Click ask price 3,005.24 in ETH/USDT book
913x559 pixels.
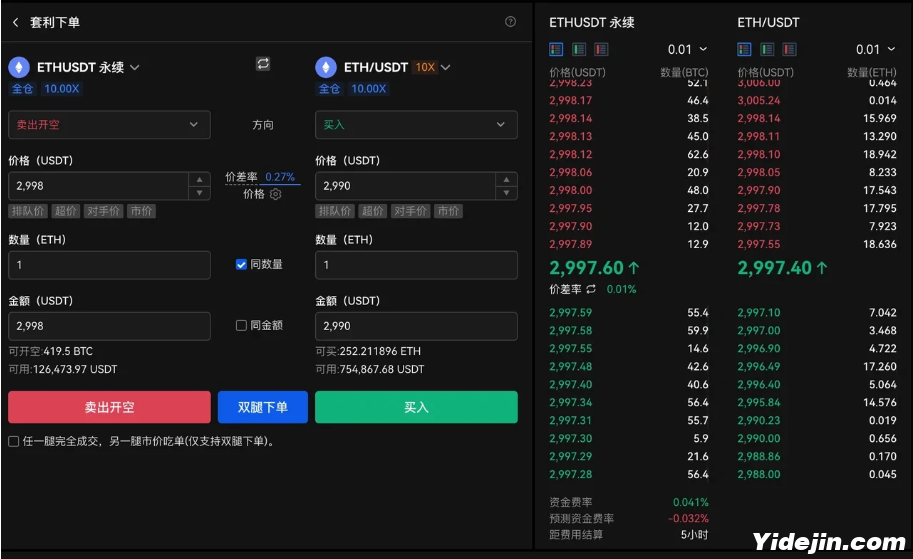[x=759, y=100]
